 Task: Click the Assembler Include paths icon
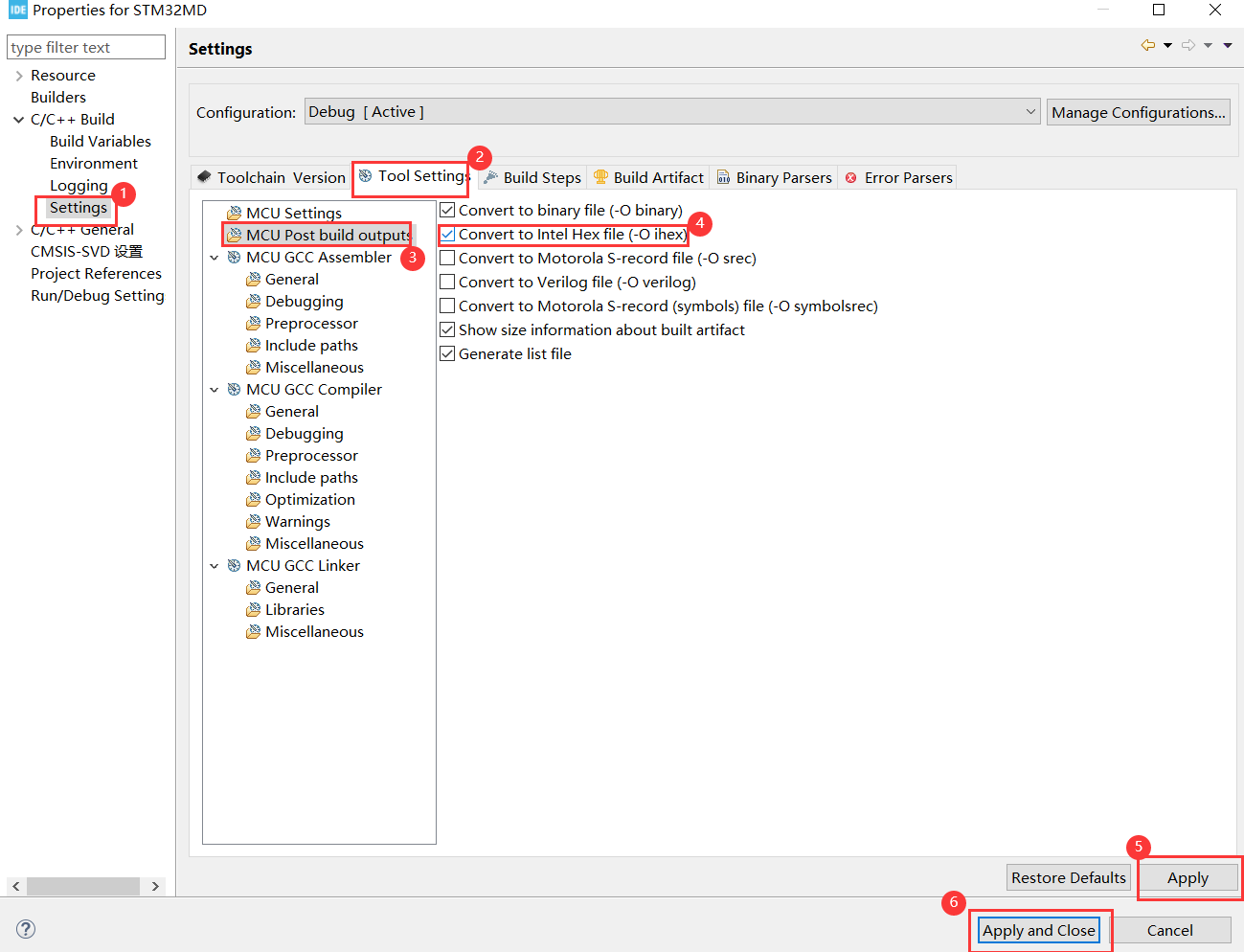(x=253, y=345)
